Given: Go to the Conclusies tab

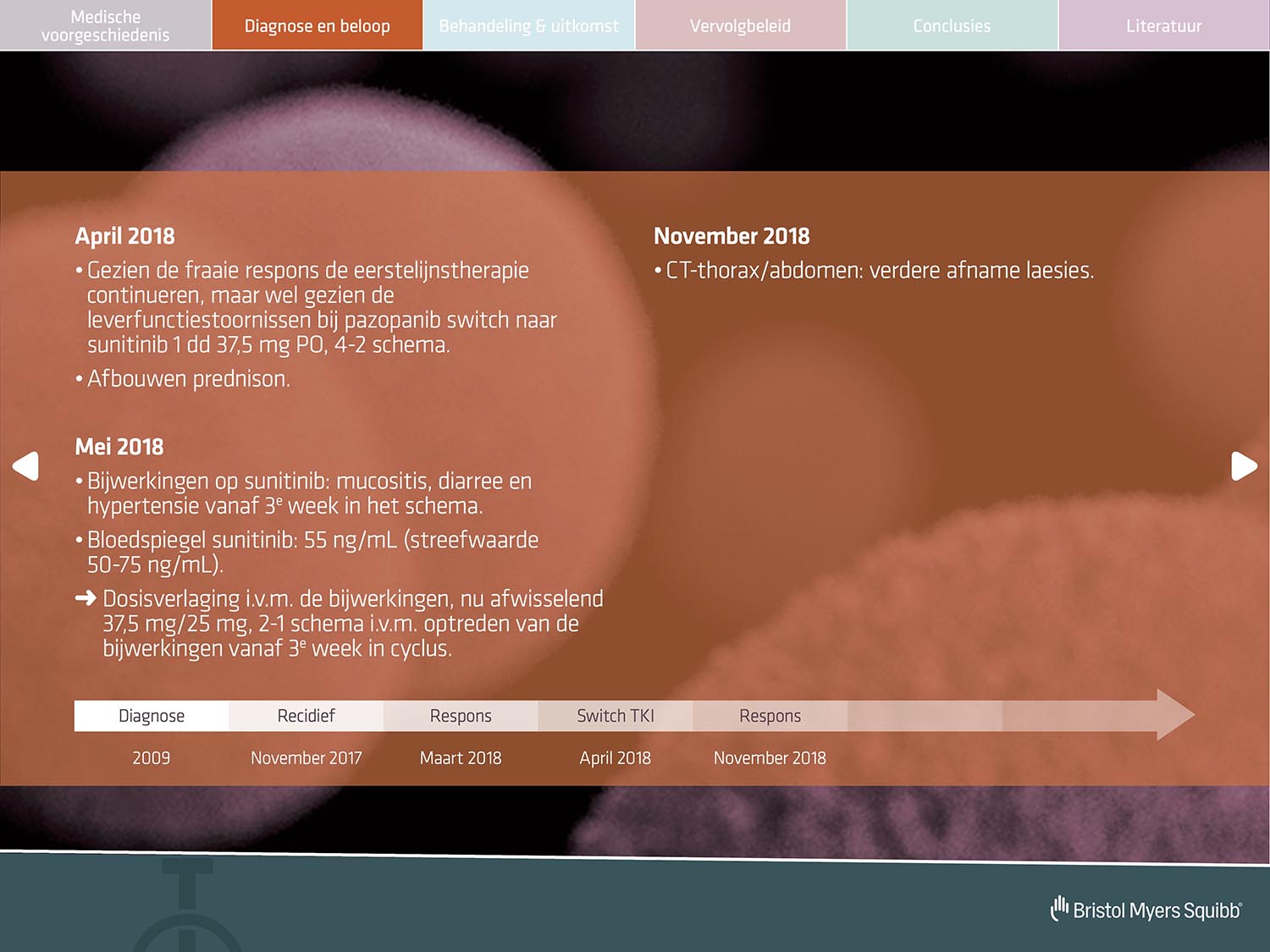Looking at the screenshot, I should coord(952,25).
